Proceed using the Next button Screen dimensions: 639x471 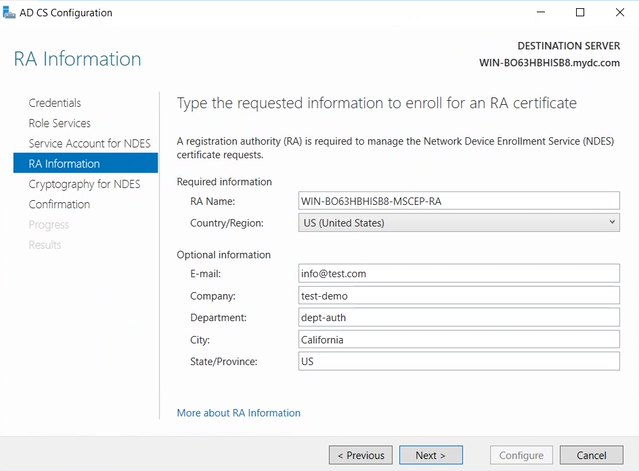point(431,455)
